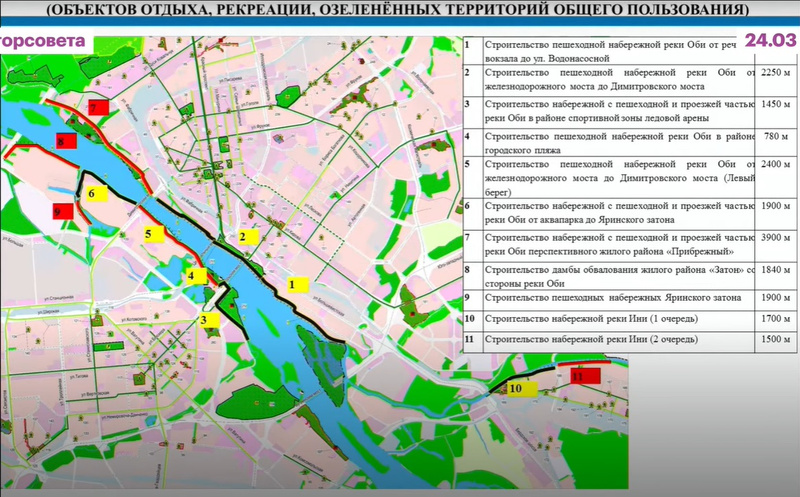800x497 pixels.
Task: Click table row 7 mentioning «Прибрежный»
Action: [630, 245]
